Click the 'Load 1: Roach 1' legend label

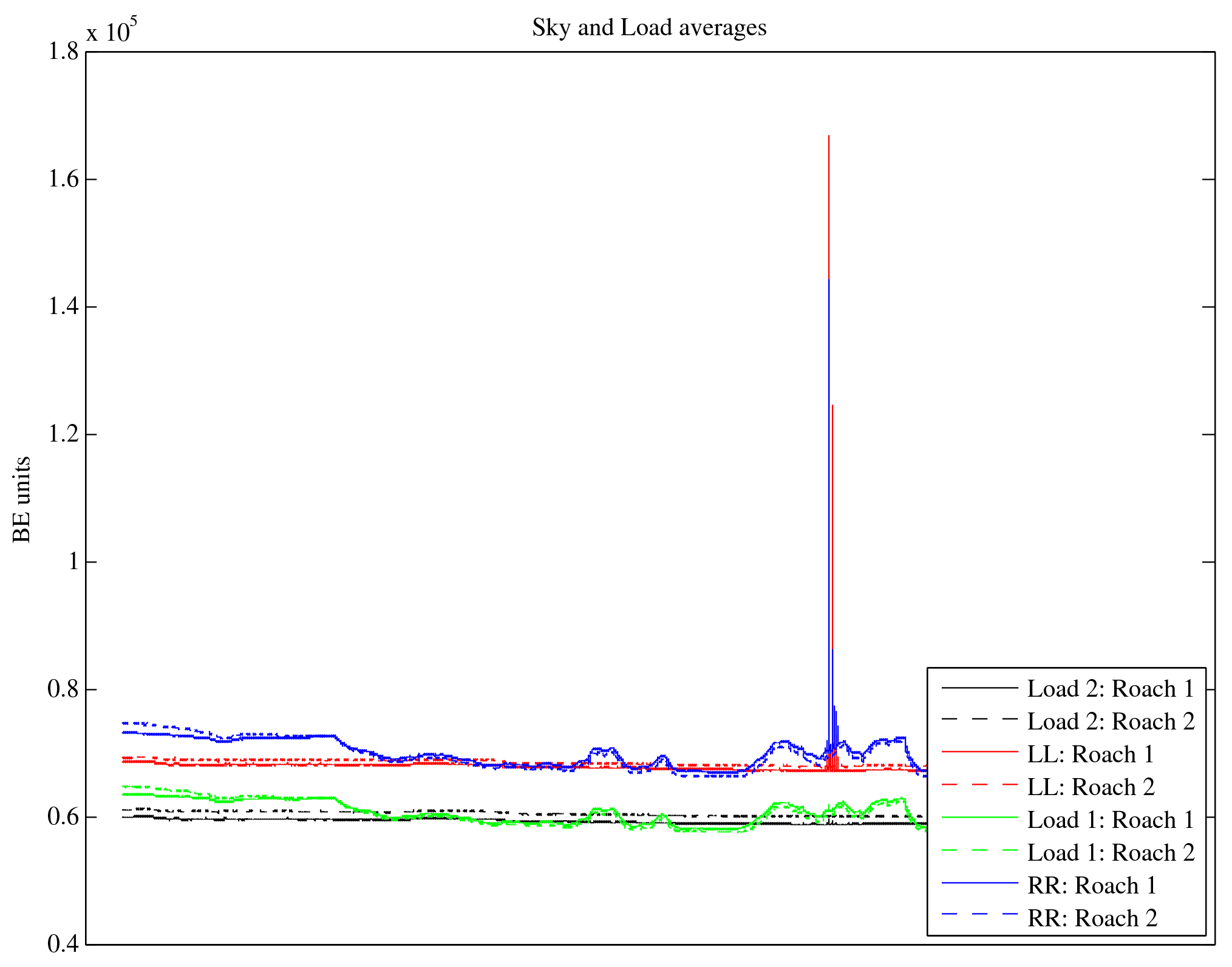point(1111,820)
